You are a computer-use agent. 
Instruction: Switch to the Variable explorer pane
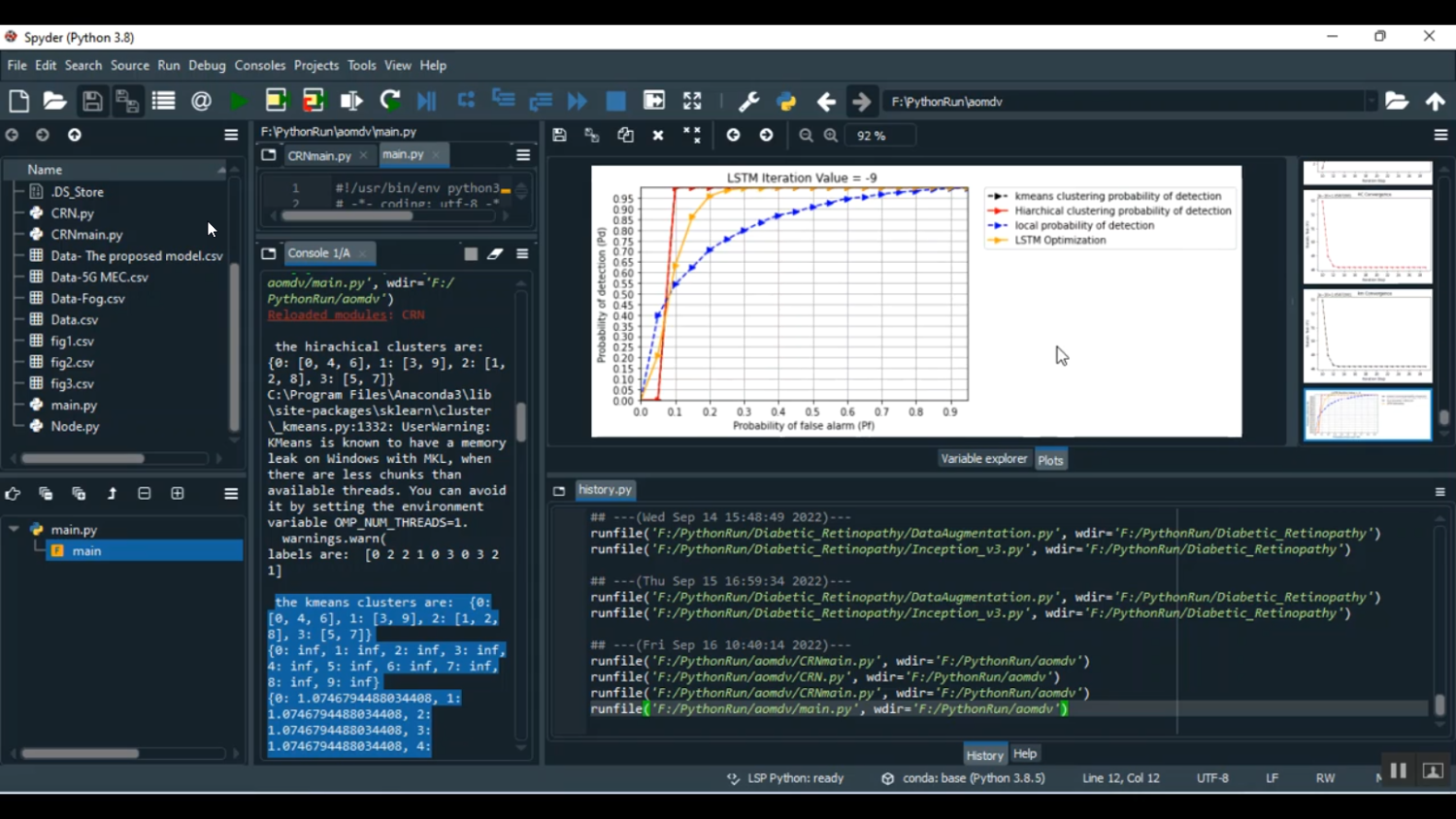pyautogui.click(x=983, y=459)
